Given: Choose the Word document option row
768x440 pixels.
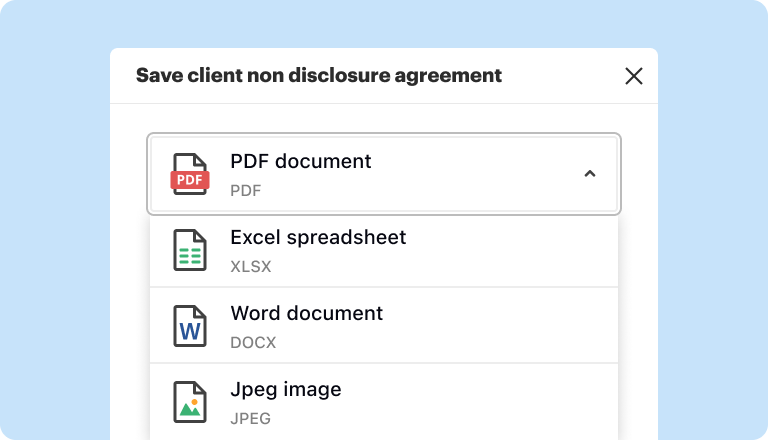Looking at the screenshot, I should click(x=384, y=326).
